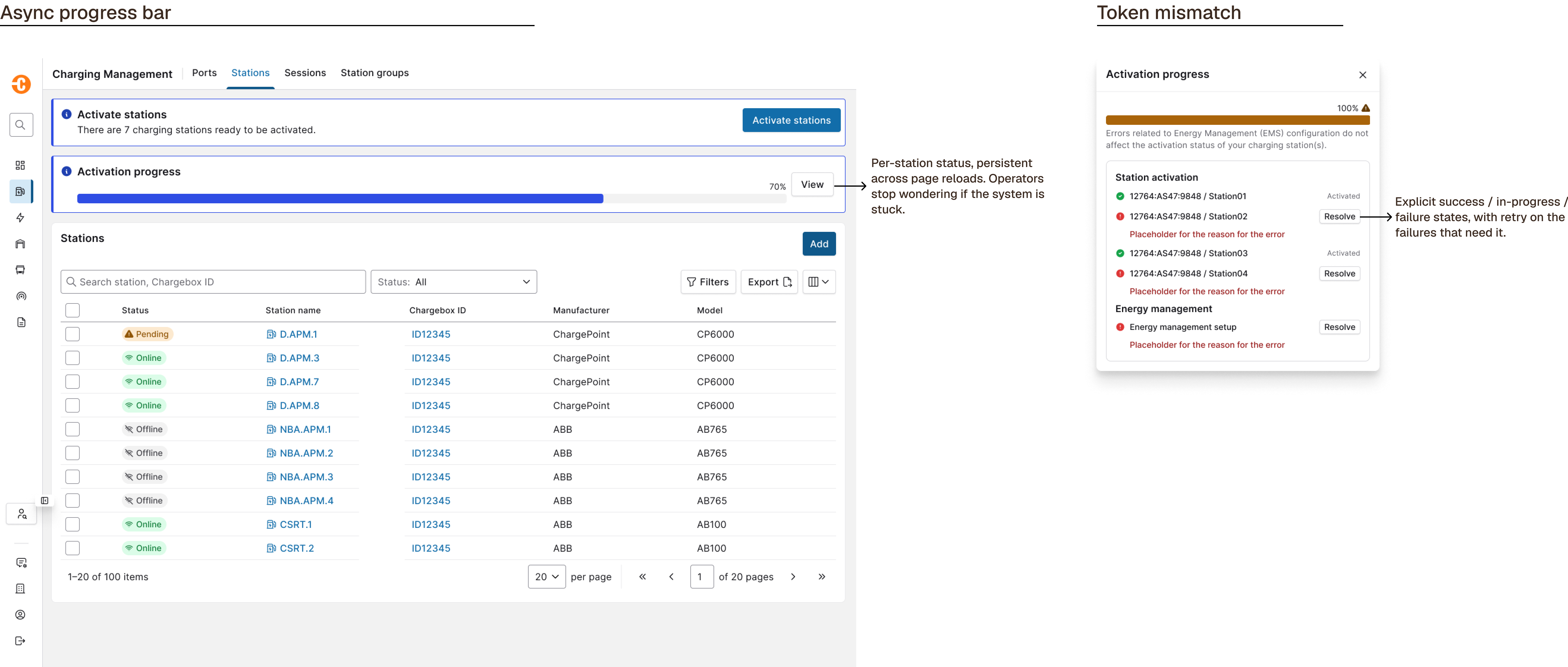
Task: Toggle select-all checkbox in table header
Action: coord(73,310)
